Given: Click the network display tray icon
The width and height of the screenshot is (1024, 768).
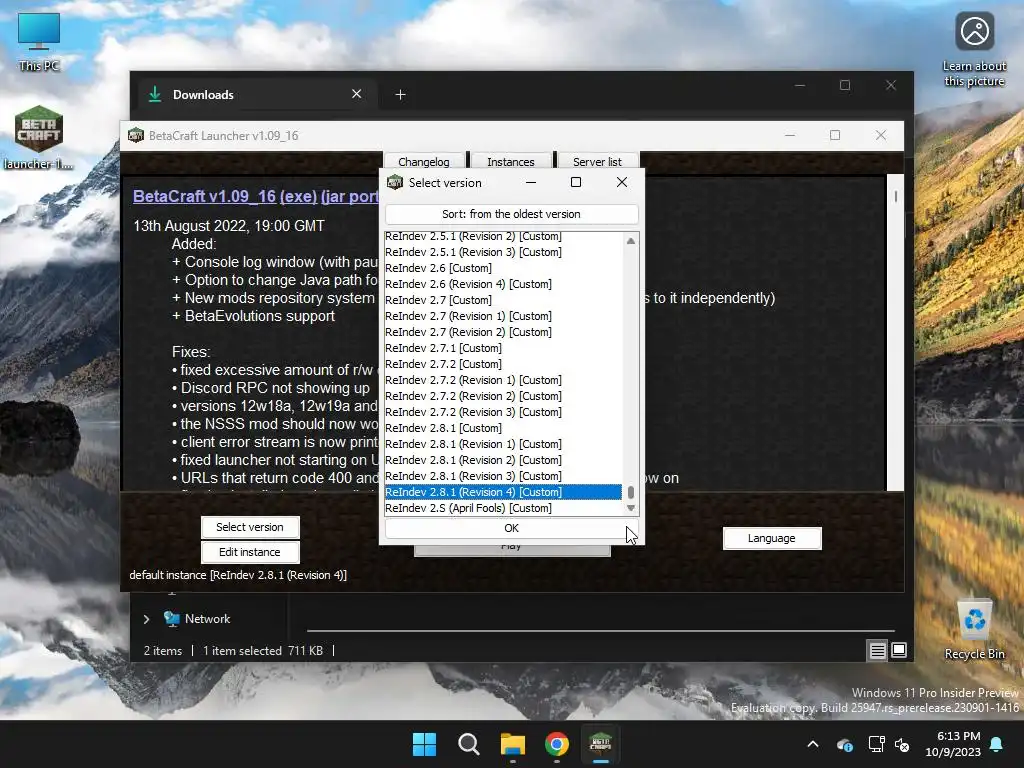Looking at the screenshot, I should tap(876, 744).
